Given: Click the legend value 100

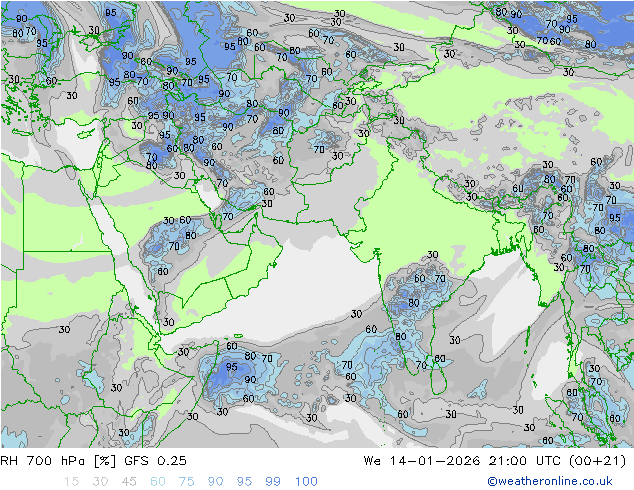Looking at the screenshot, I should click(x=306, y=481).
